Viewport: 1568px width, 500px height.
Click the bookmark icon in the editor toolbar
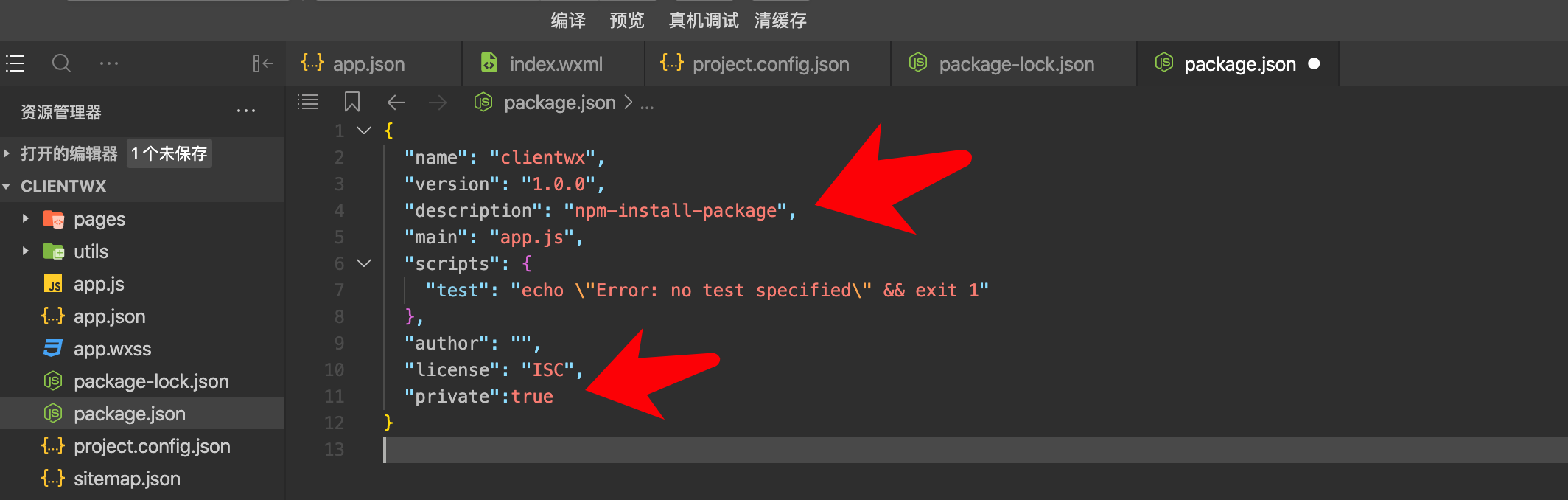352,102
